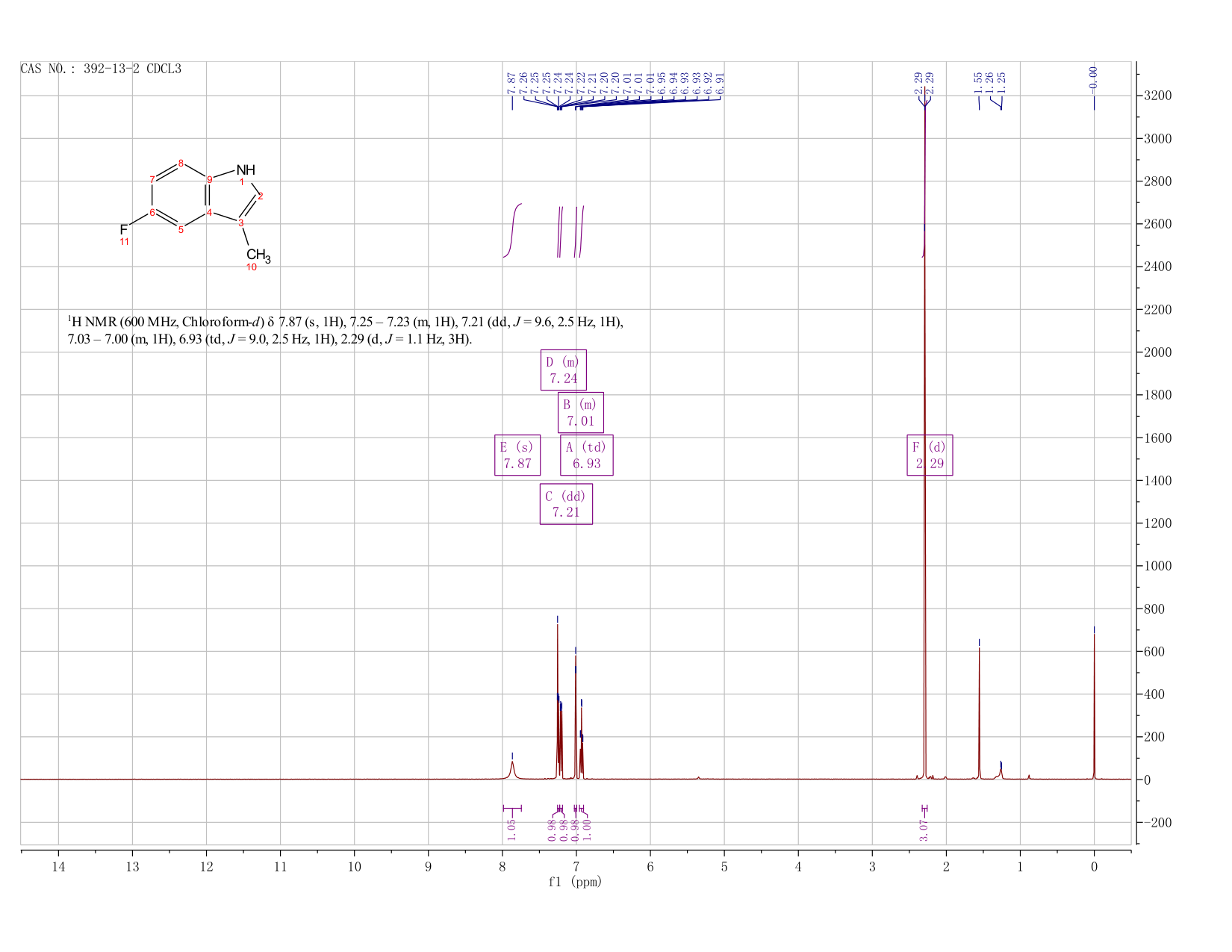Click the integral value 1.00
Viewport: 1232px width, 952px height.
coord(586,829)
